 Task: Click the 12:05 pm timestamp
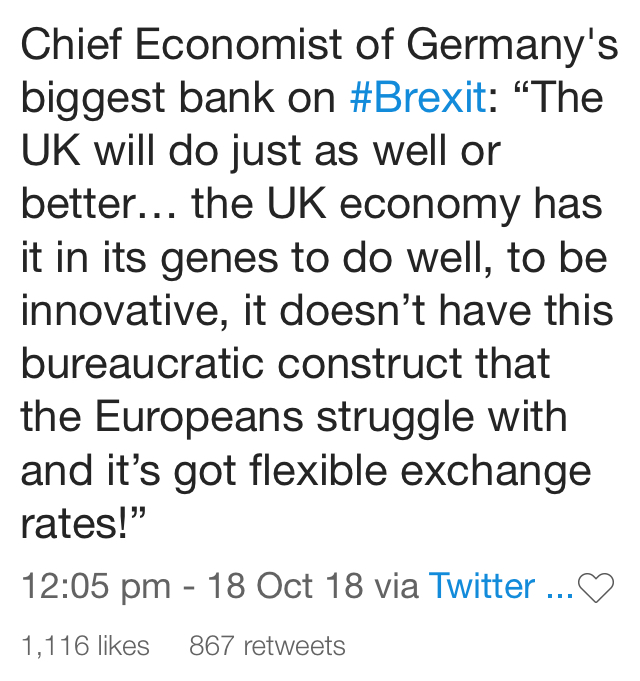96,587
